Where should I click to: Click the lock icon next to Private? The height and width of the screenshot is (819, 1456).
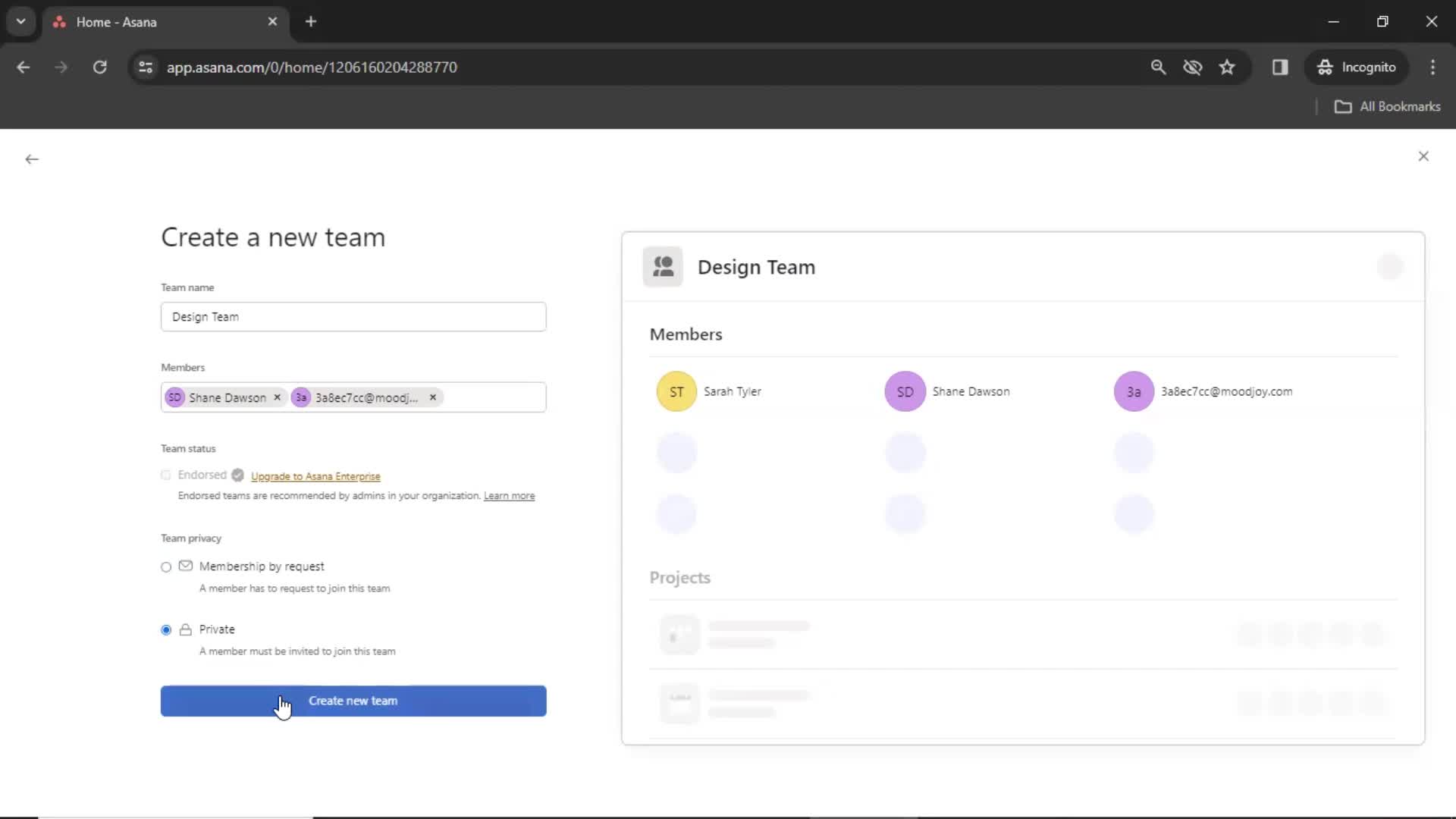click(x=186, y=629)
